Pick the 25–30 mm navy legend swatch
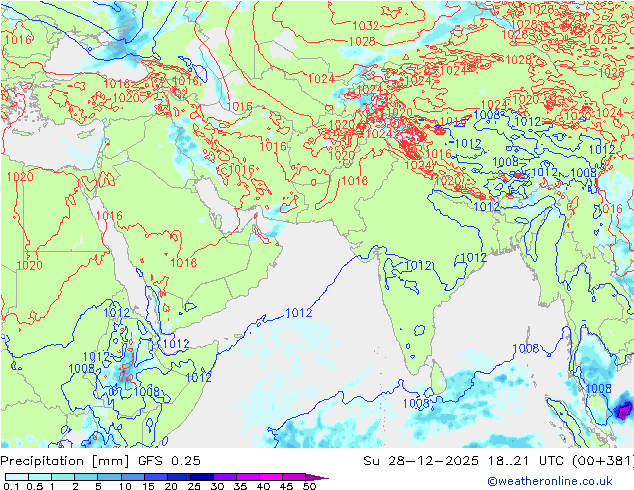Viewport: 634px width, 490px height. 201,477
